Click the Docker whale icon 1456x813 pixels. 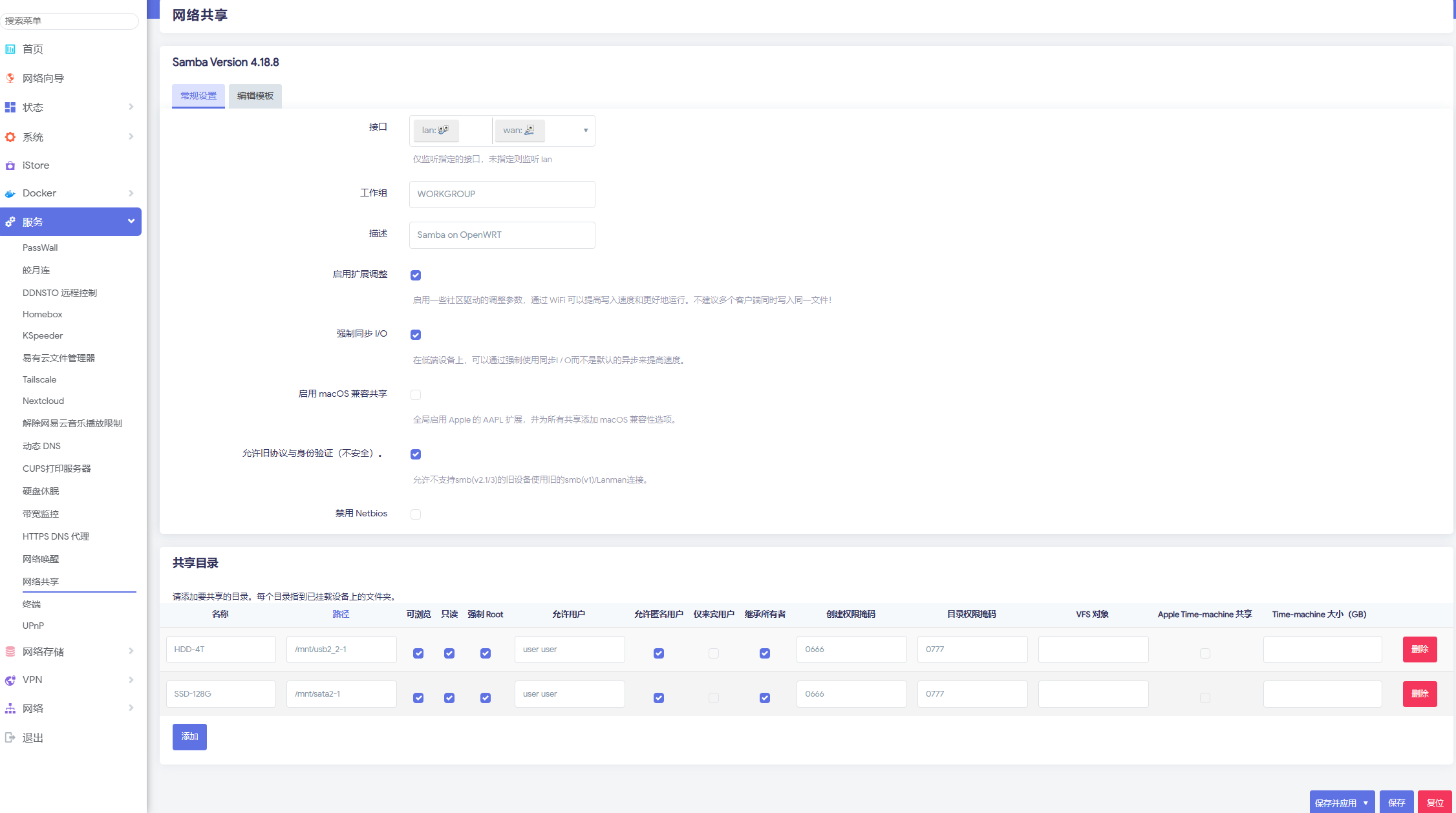coord(10,193)
